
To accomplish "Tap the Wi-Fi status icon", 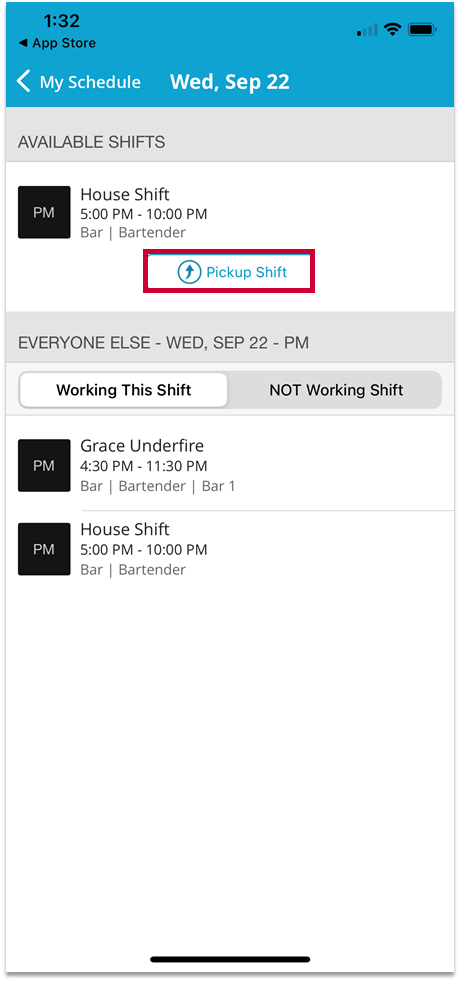I will [393, 29].
